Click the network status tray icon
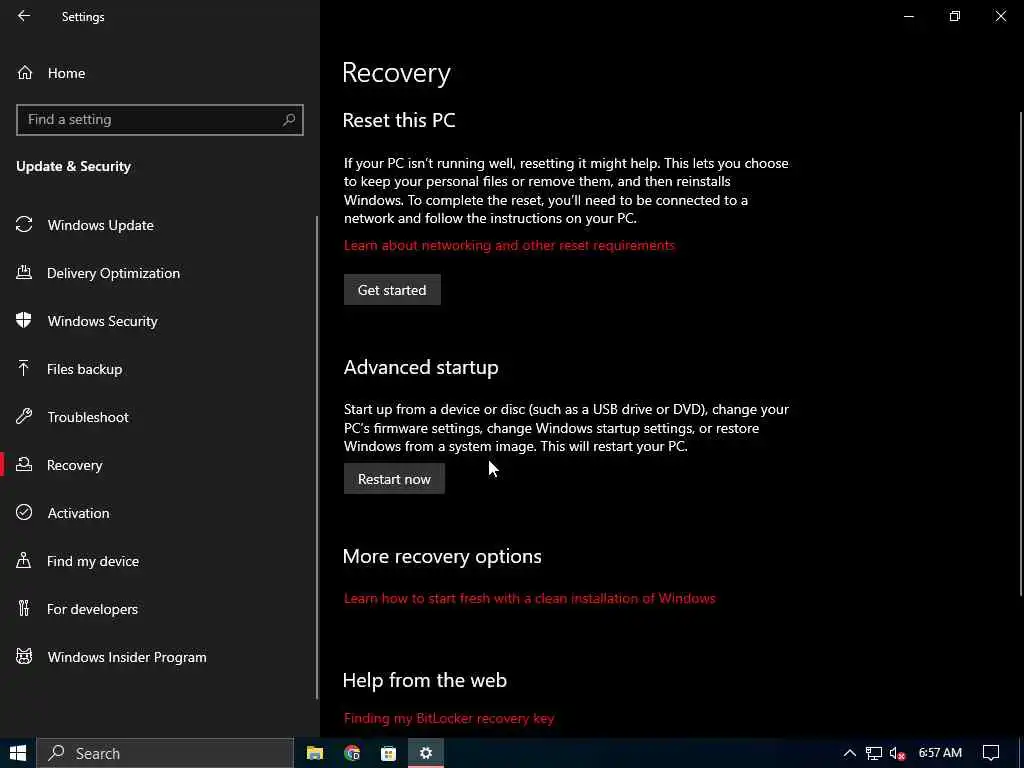 pos(874,753)
